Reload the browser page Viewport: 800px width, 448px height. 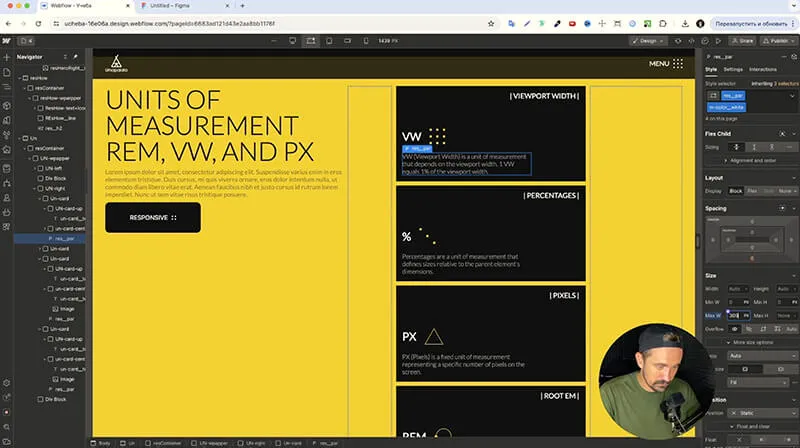[38, 23]
